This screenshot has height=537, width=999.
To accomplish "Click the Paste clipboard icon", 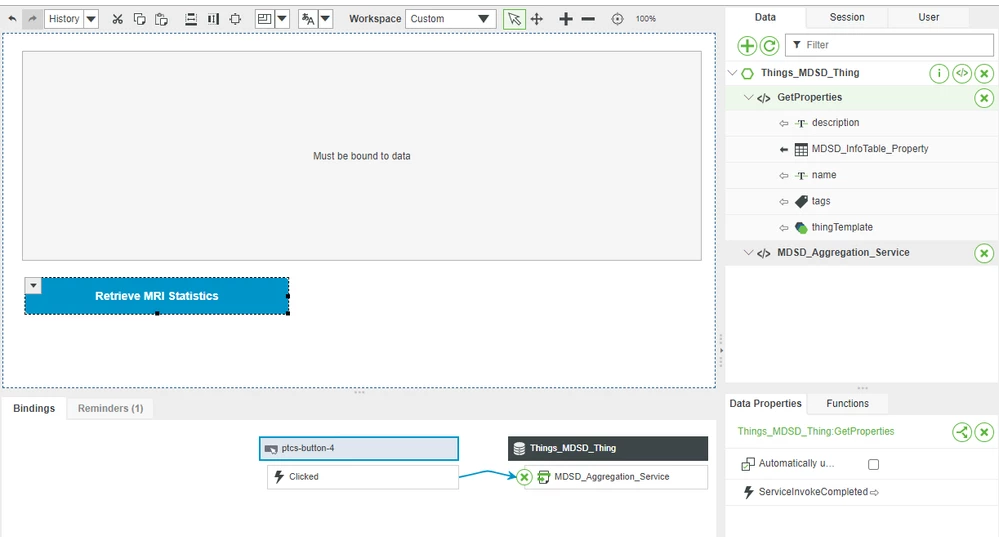I will [x=161, y=19].
